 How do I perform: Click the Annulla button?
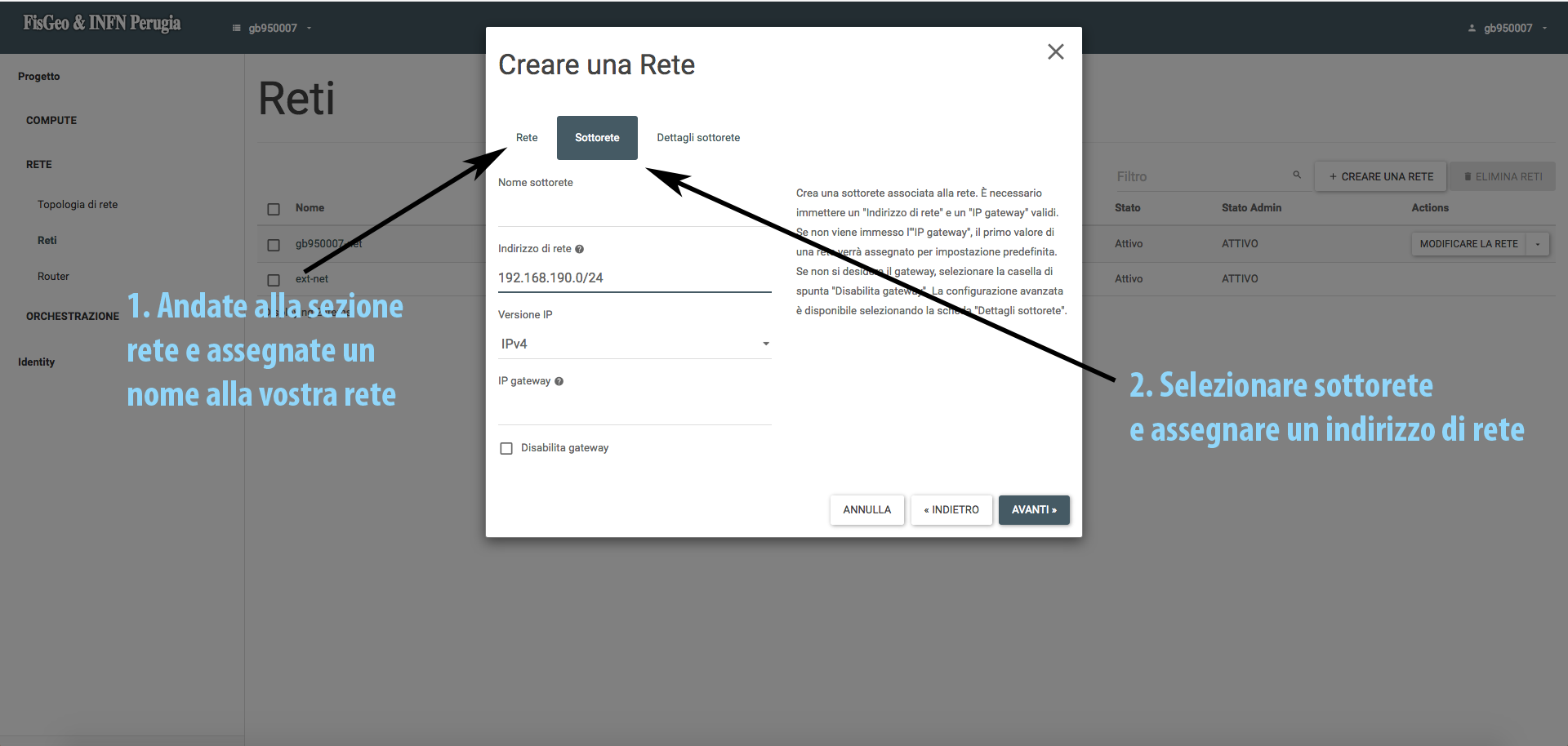pos(866,509)
